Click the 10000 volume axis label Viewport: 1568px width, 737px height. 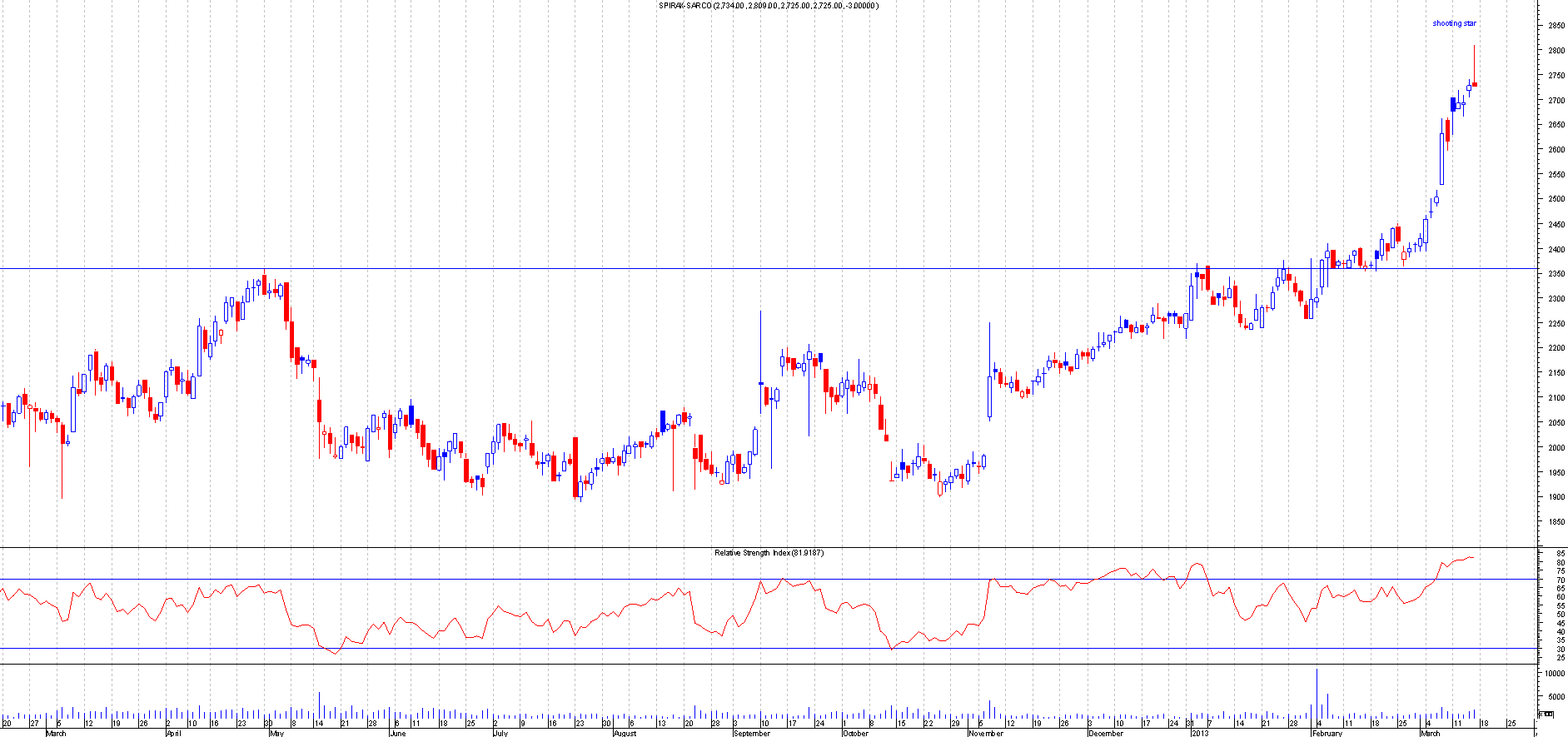(x=1554, y=673)
